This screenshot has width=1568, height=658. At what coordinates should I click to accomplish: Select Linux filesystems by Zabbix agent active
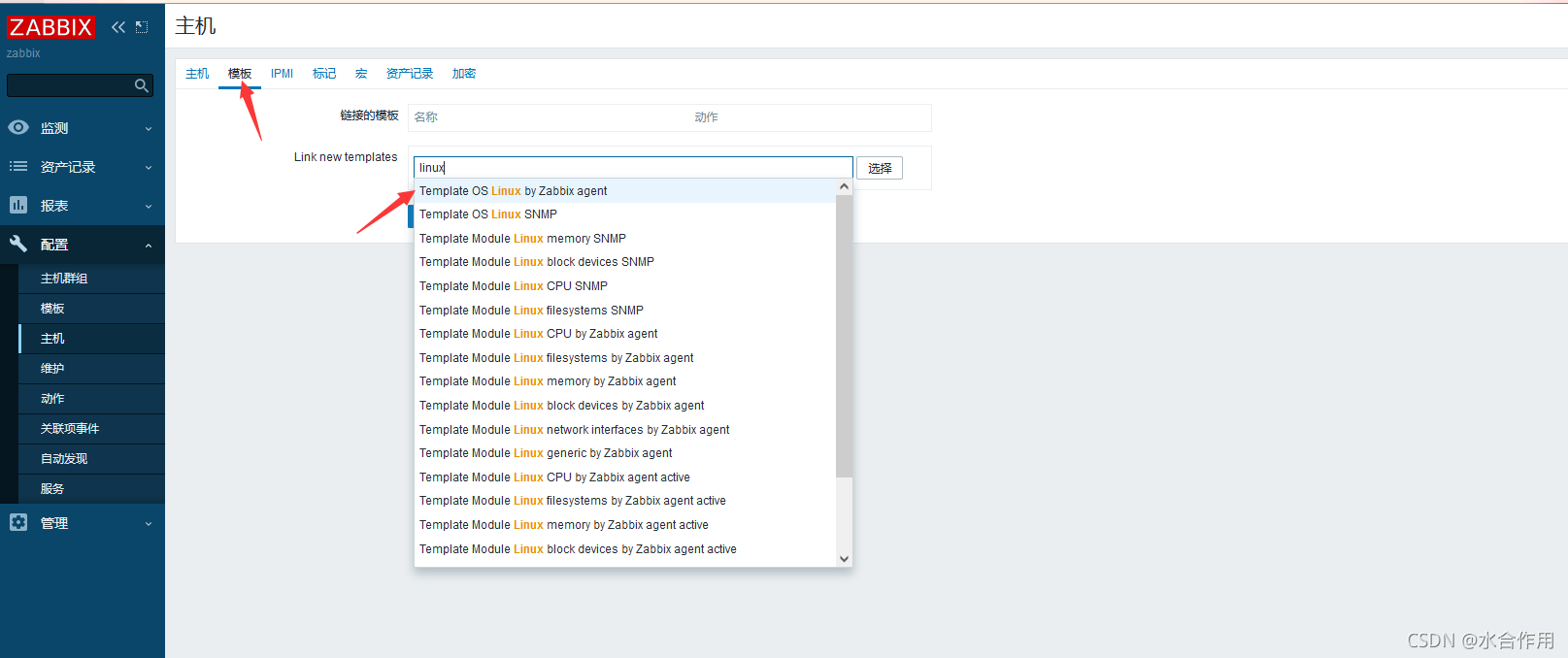click(x=625, y=501)
